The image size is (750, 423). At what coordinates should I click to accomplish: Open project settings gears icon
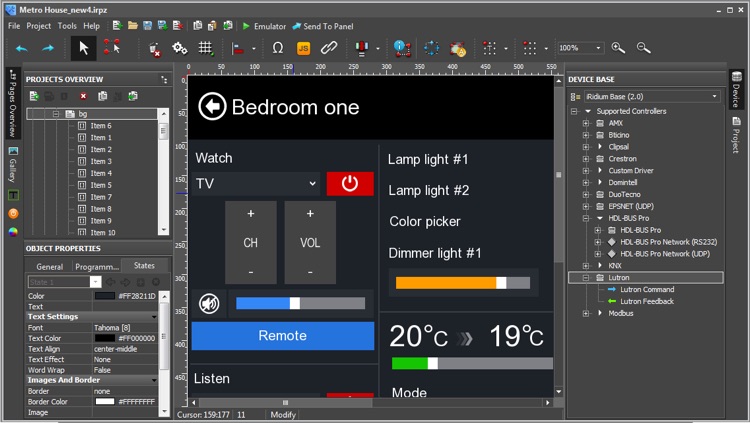[180, 48]
